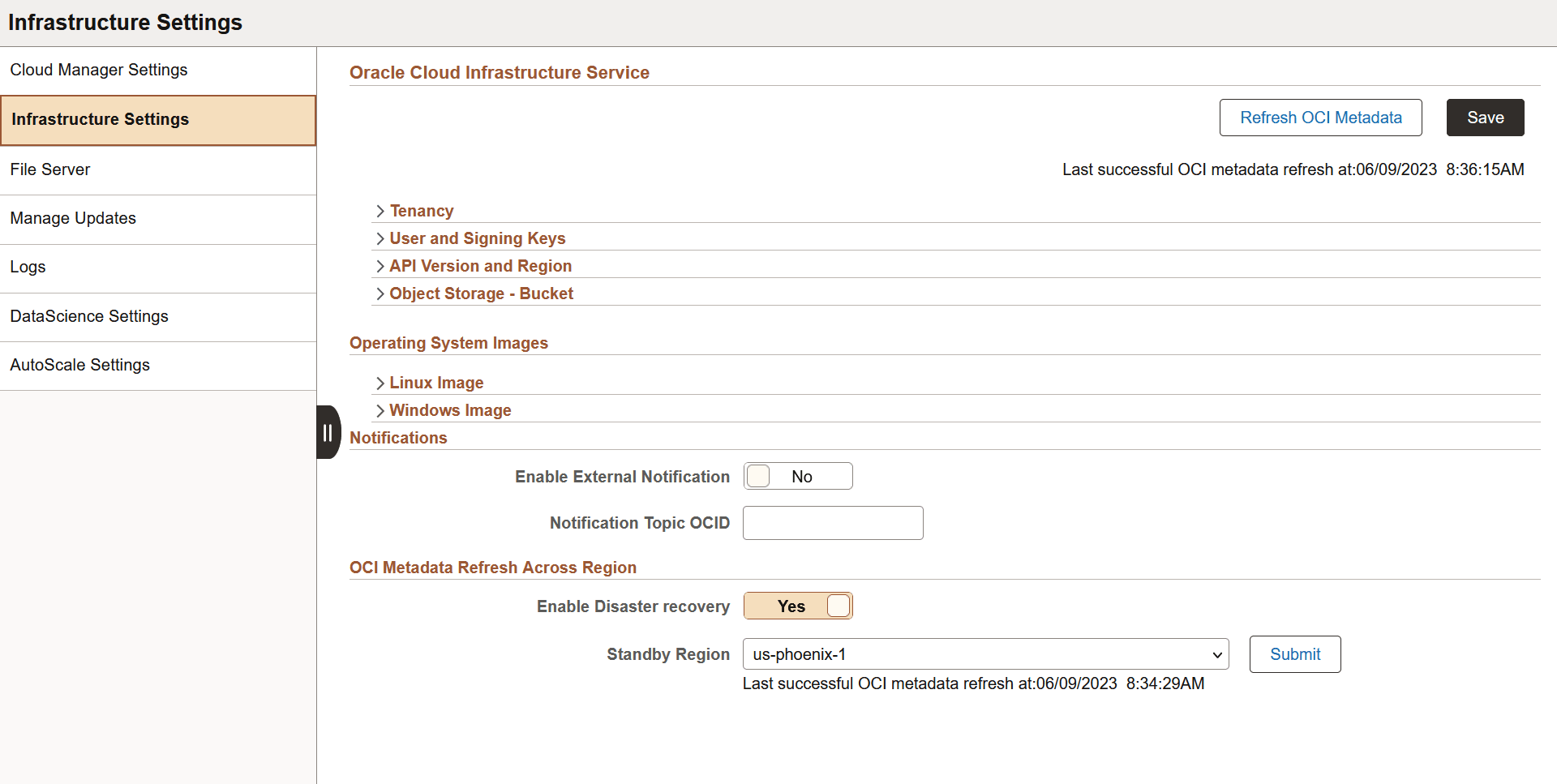Click the Refresh OCI Metadata button
This screenshot has width=1557, height=784.
point(1320,117)
